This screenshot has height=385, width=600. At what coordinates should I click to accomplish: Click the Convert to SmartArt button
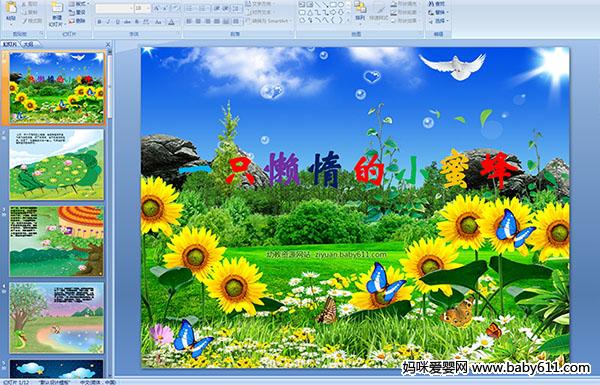coord(268,21)
